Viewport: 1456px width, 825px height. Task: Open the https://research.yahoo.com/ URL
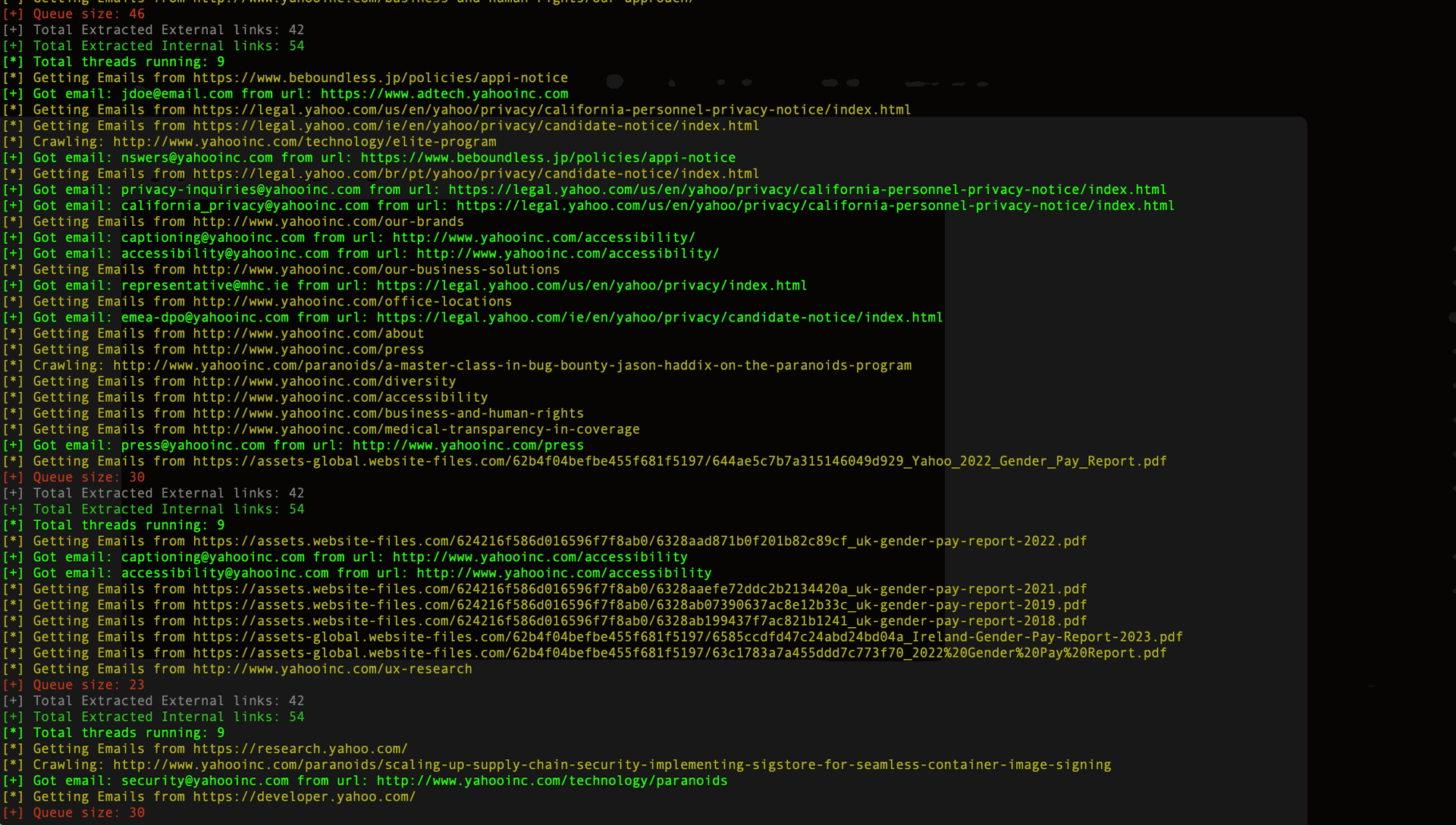point(300,749)
